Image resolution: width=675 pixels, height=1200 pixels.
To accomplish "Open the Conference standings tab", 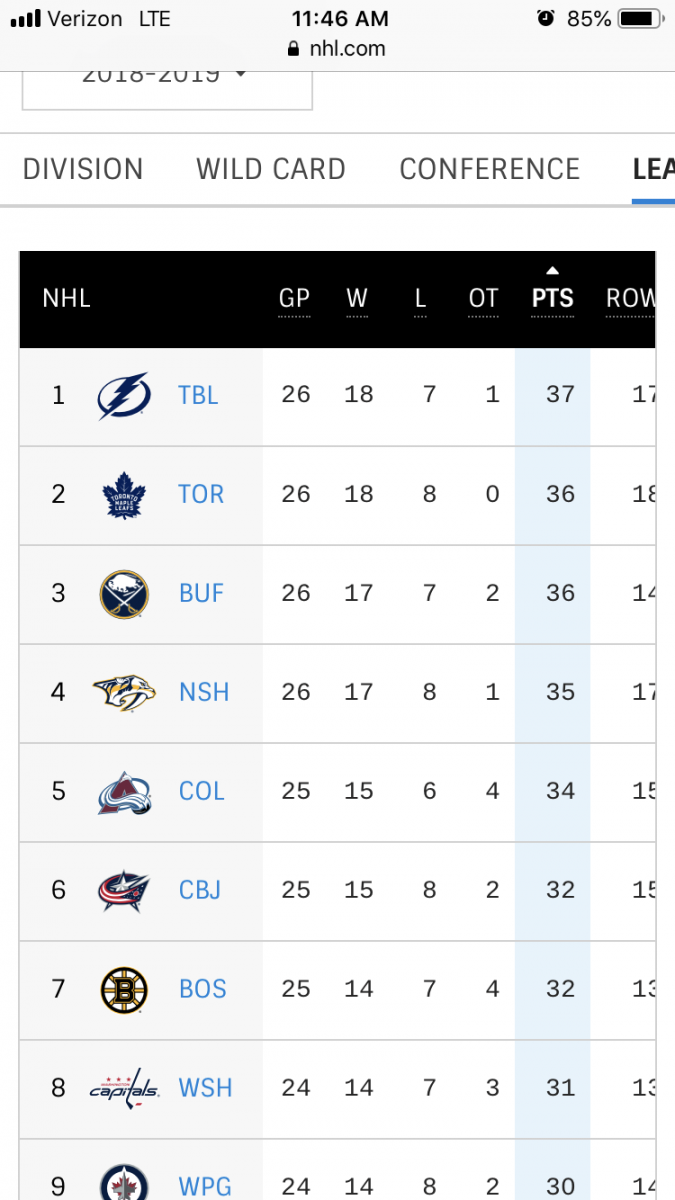I will point(490,169).
